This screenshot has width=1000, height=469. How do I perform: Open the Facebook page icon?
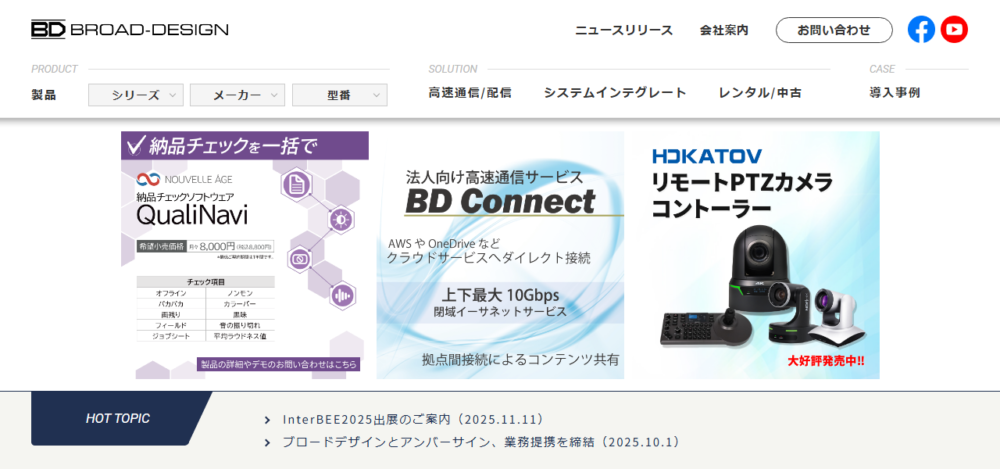coord(921,29)
